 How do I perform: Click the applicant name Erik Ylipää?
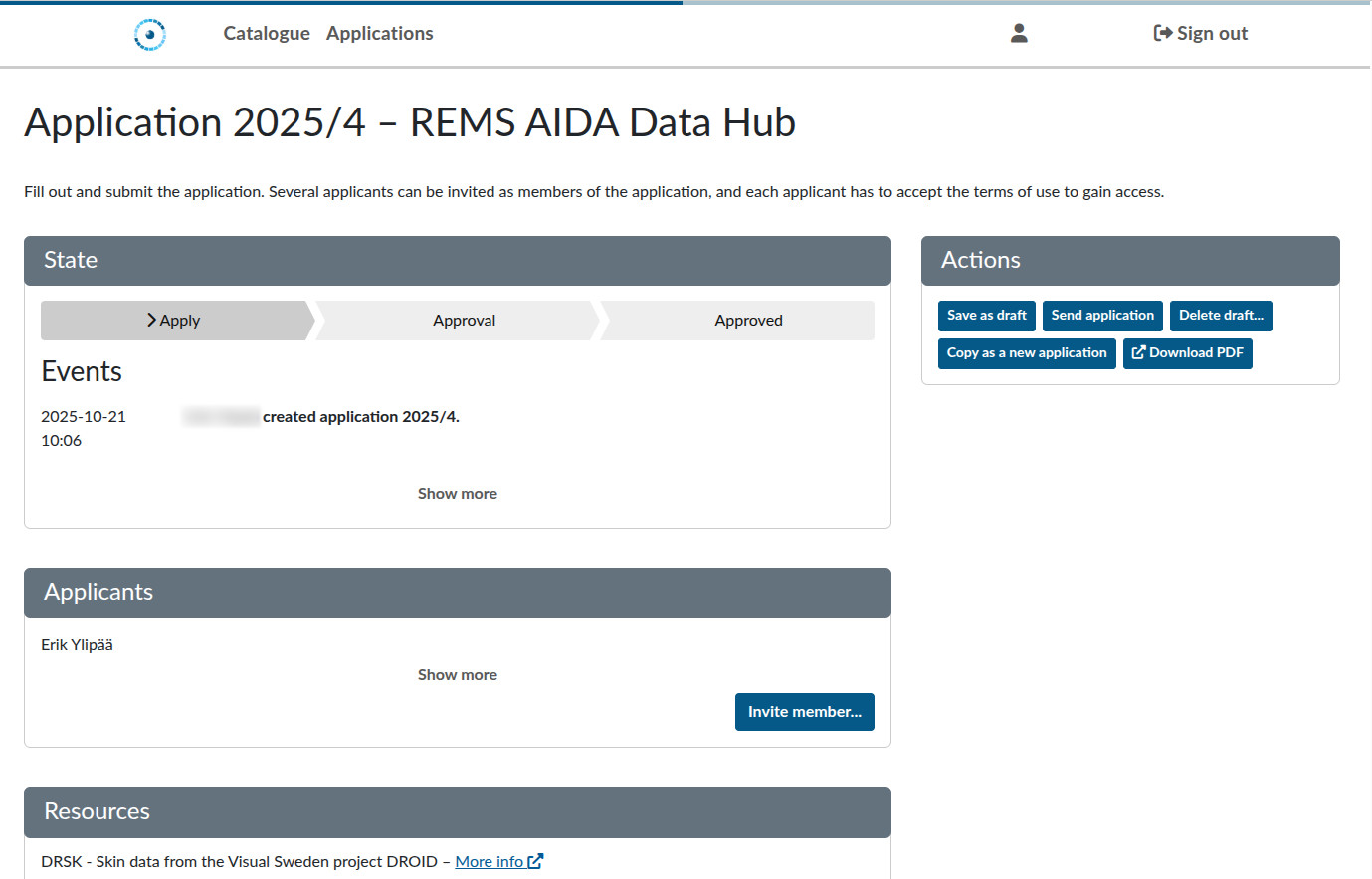tap(77, 645)
